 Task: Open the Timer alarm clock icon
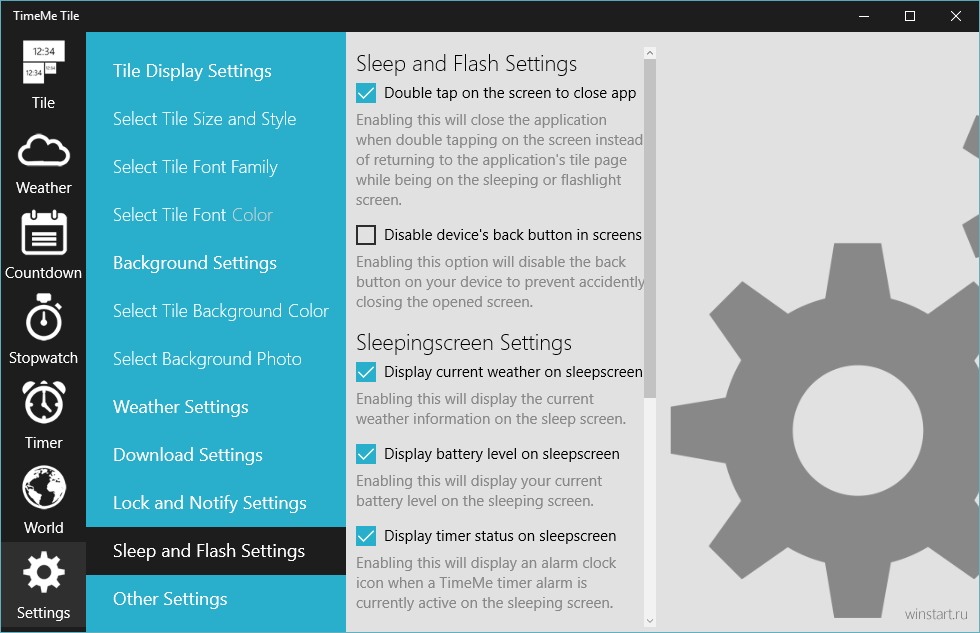pyautogui.click(x=43, y=402)
